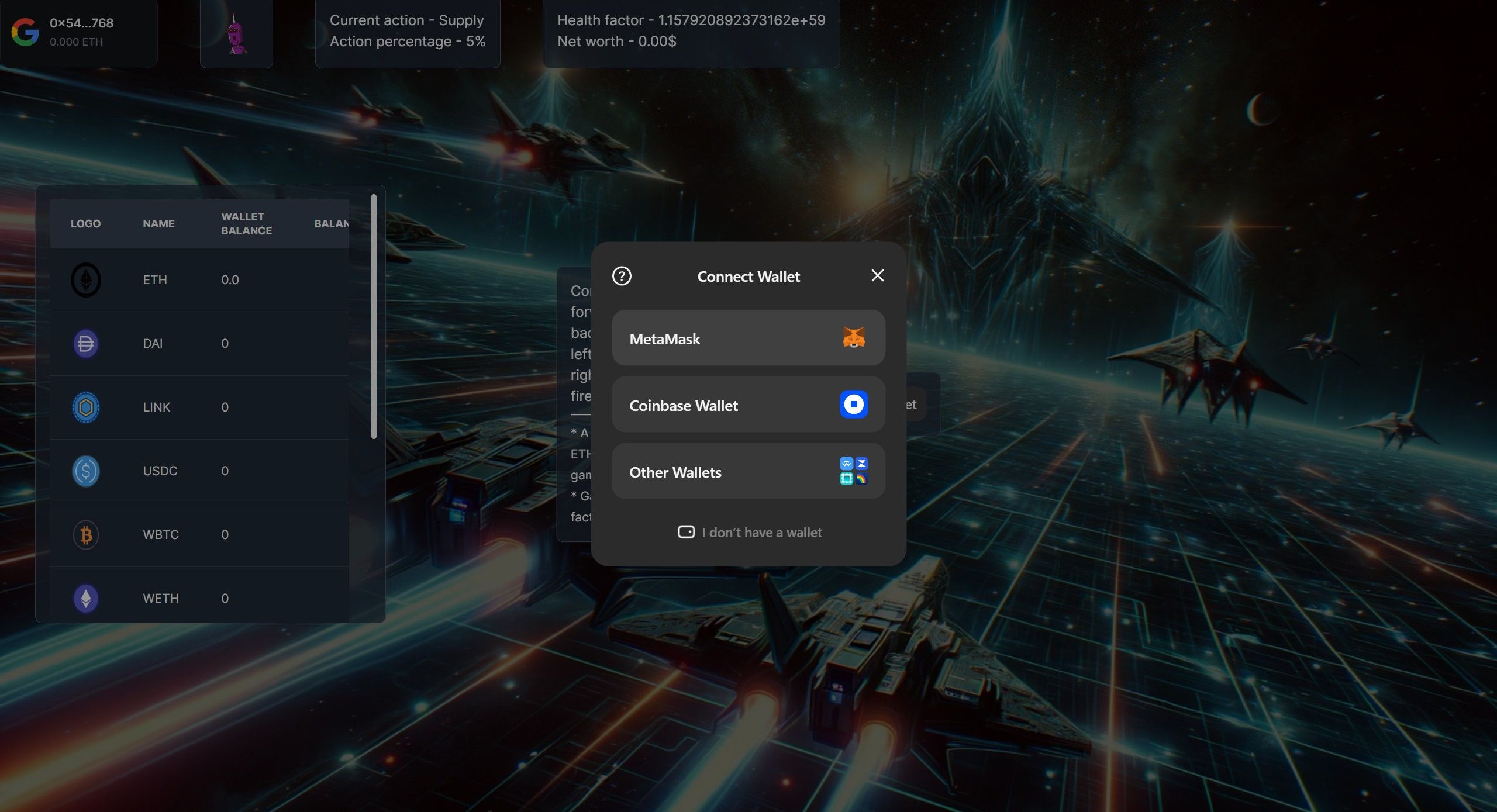Click the USDC wallet balance 0
This screenshot has height=812, width=1497.
point(225,471)
